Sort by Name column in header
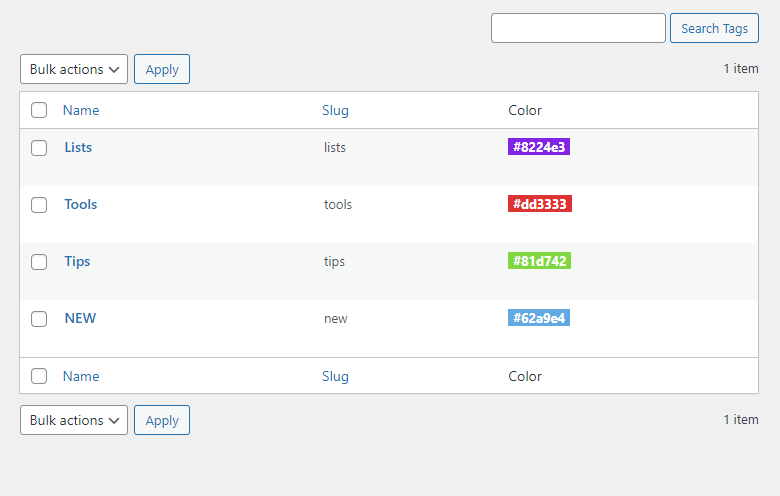 [81, 111]
